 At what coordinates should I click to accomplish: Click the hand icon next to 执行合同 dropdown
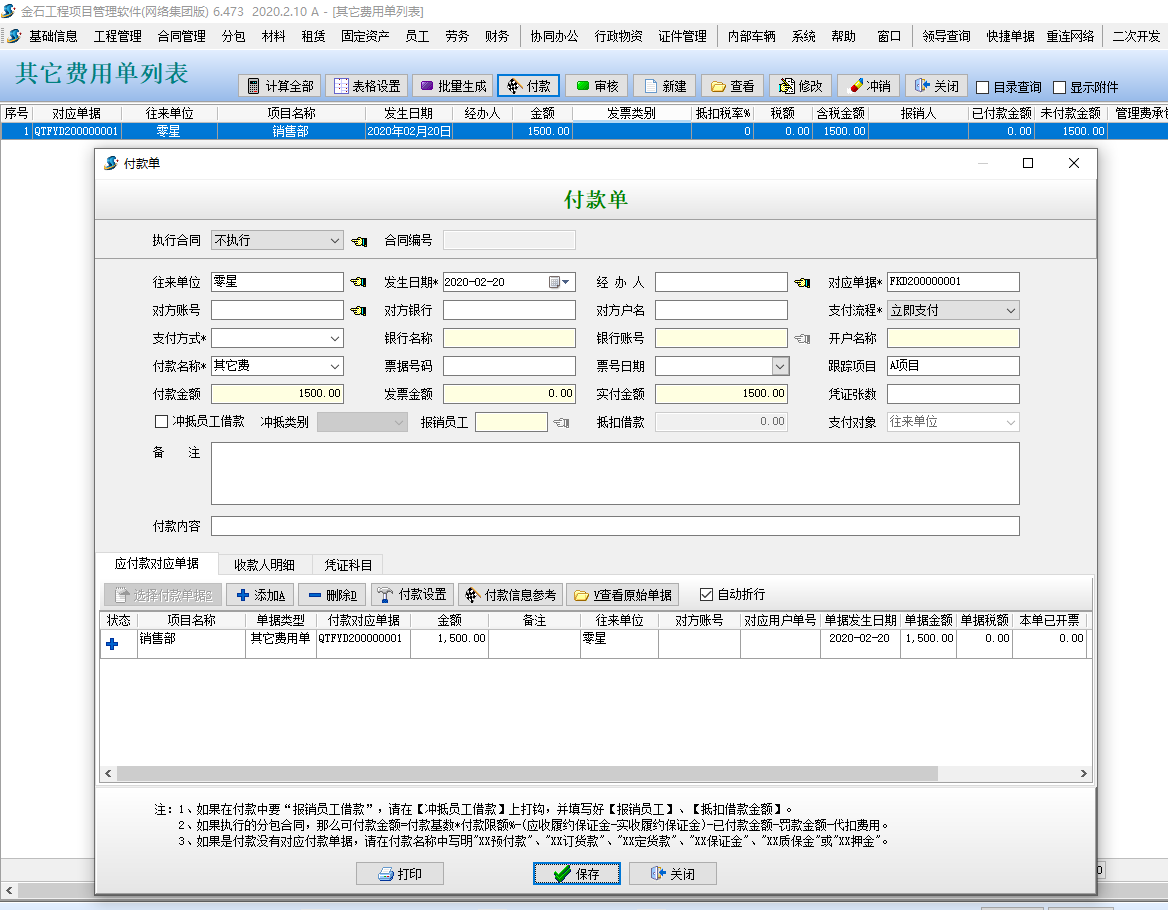coord(360,241)
